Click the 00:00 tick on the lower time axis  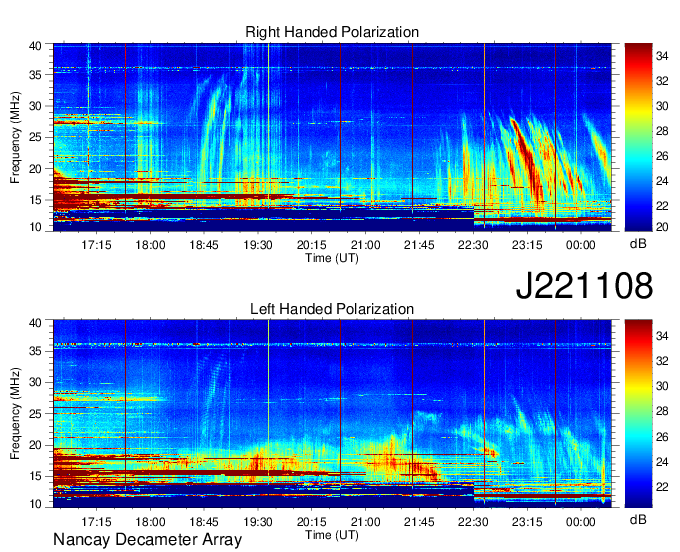[581, 521]
